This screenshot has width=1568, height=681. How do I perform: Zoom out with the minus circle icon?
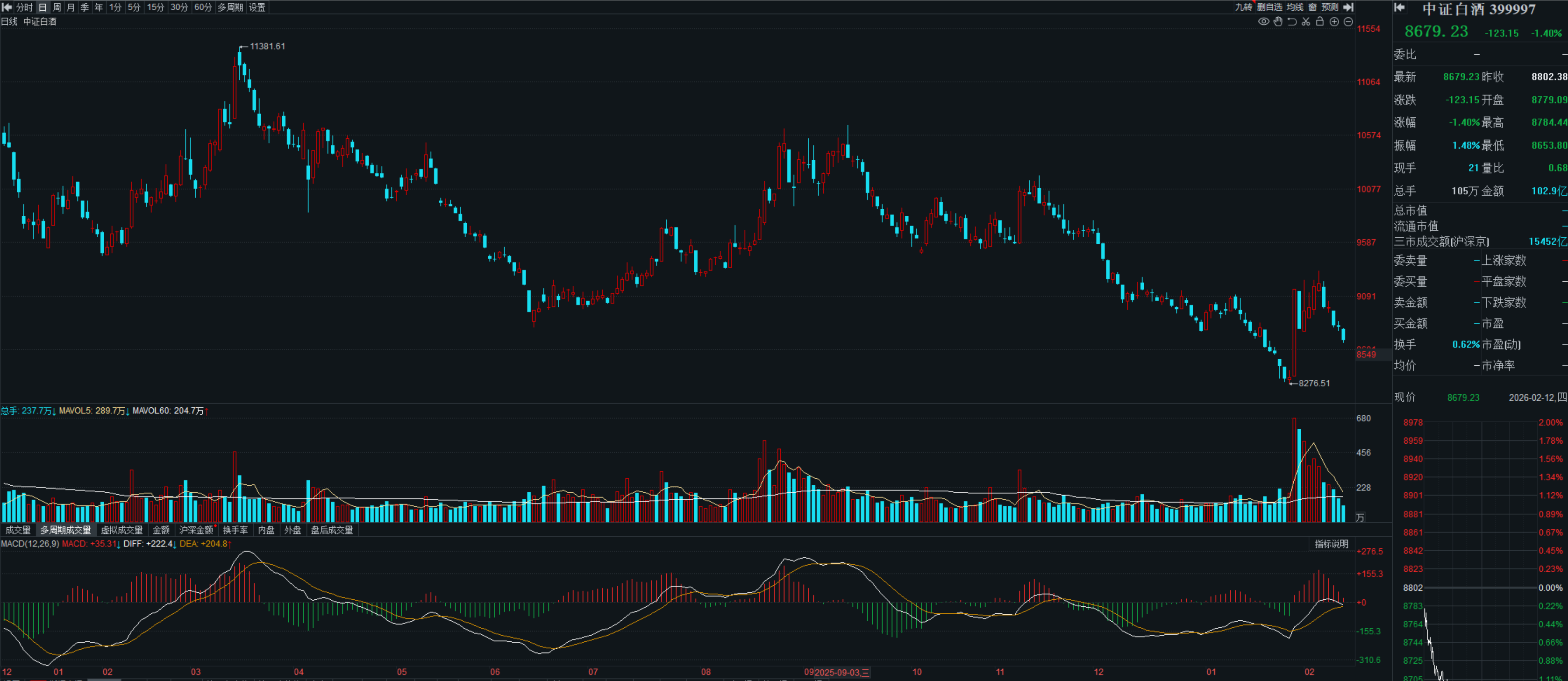(x=1348, y=22)
